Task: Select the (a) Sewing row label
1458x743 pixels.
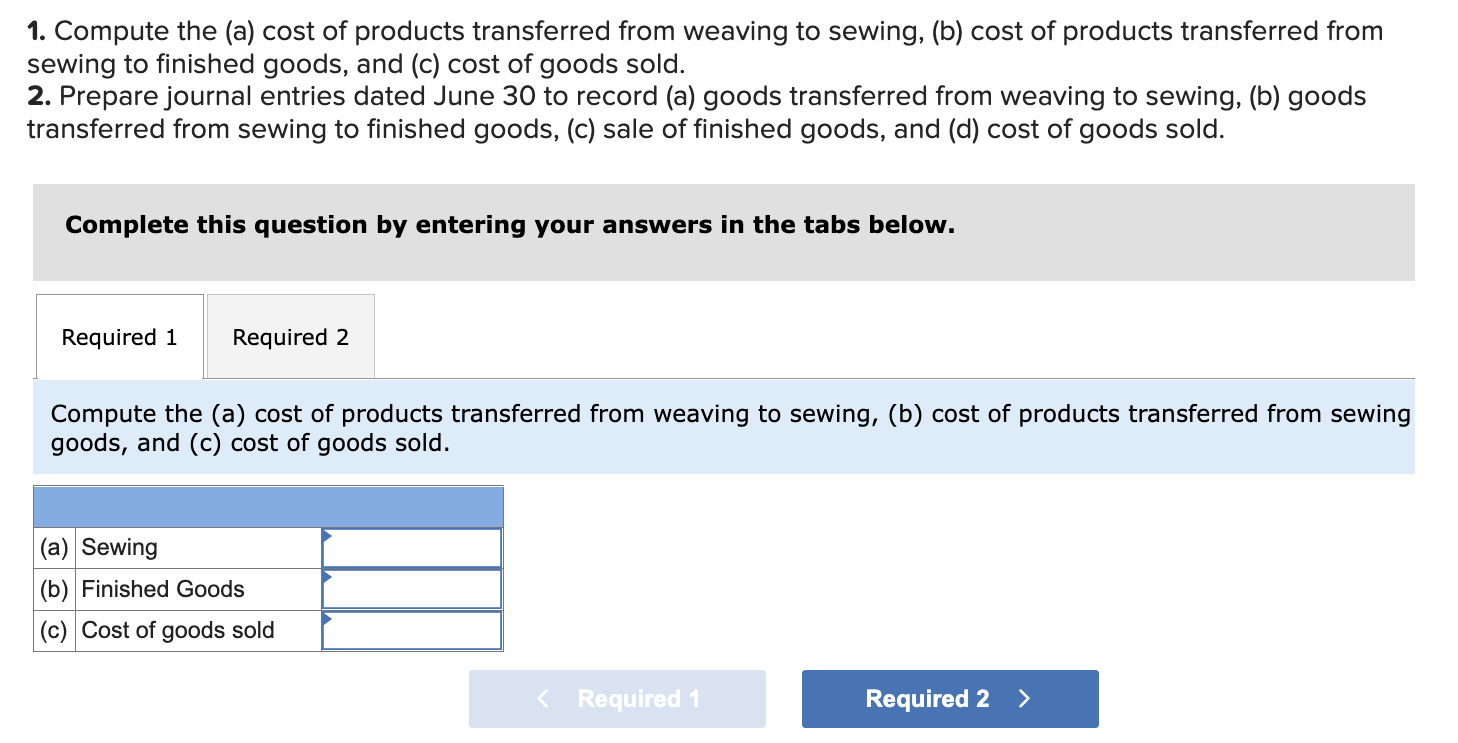Action: coord(120,547)
